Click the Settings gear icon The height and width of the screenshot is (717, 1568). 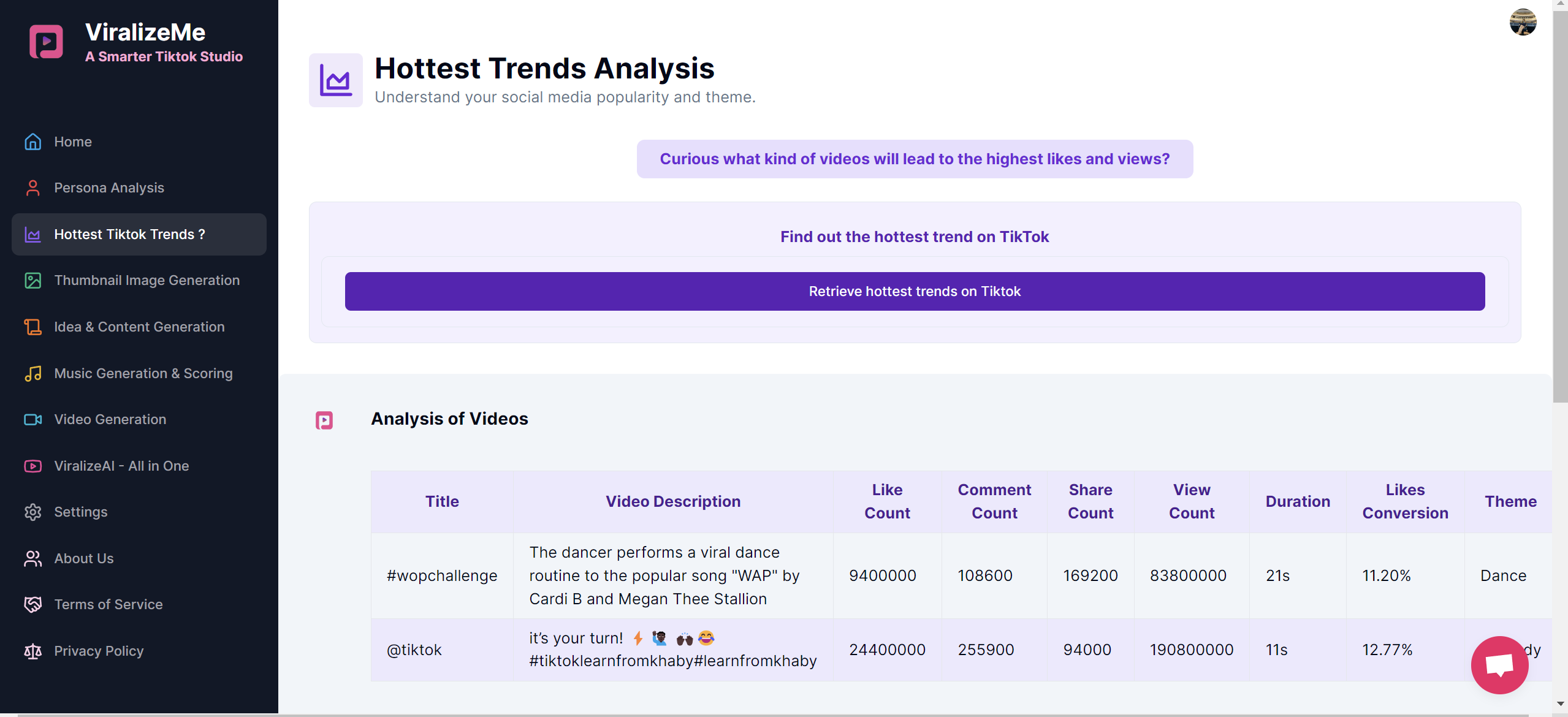click(32, 512)
